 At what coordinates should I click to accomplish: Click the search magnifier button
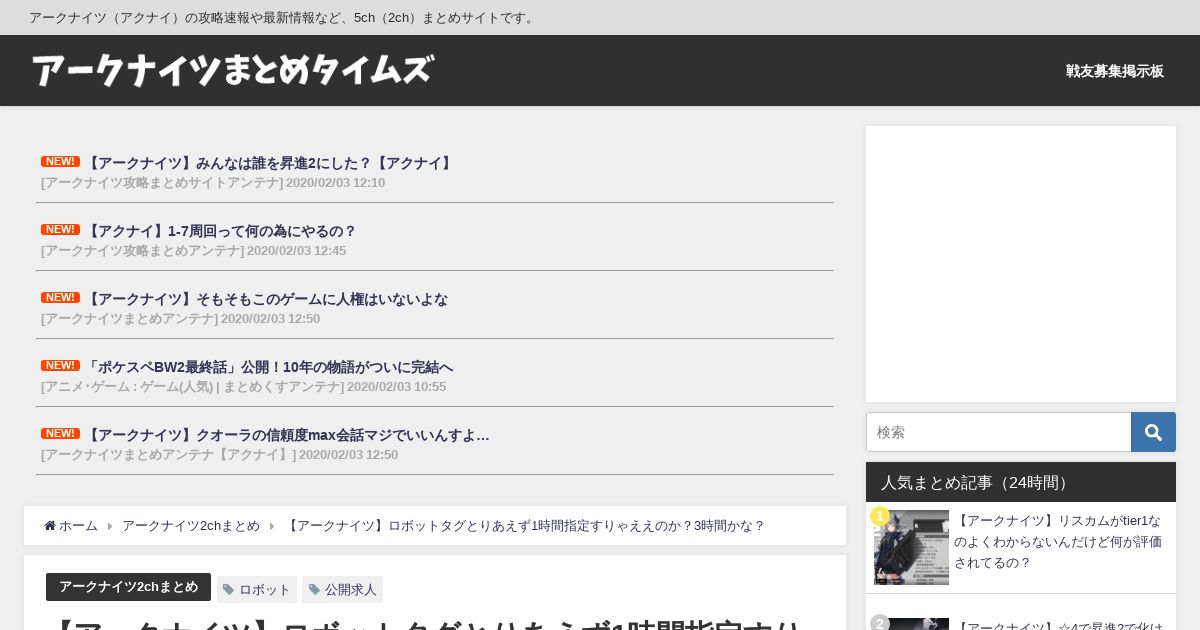coord(1153,432)
